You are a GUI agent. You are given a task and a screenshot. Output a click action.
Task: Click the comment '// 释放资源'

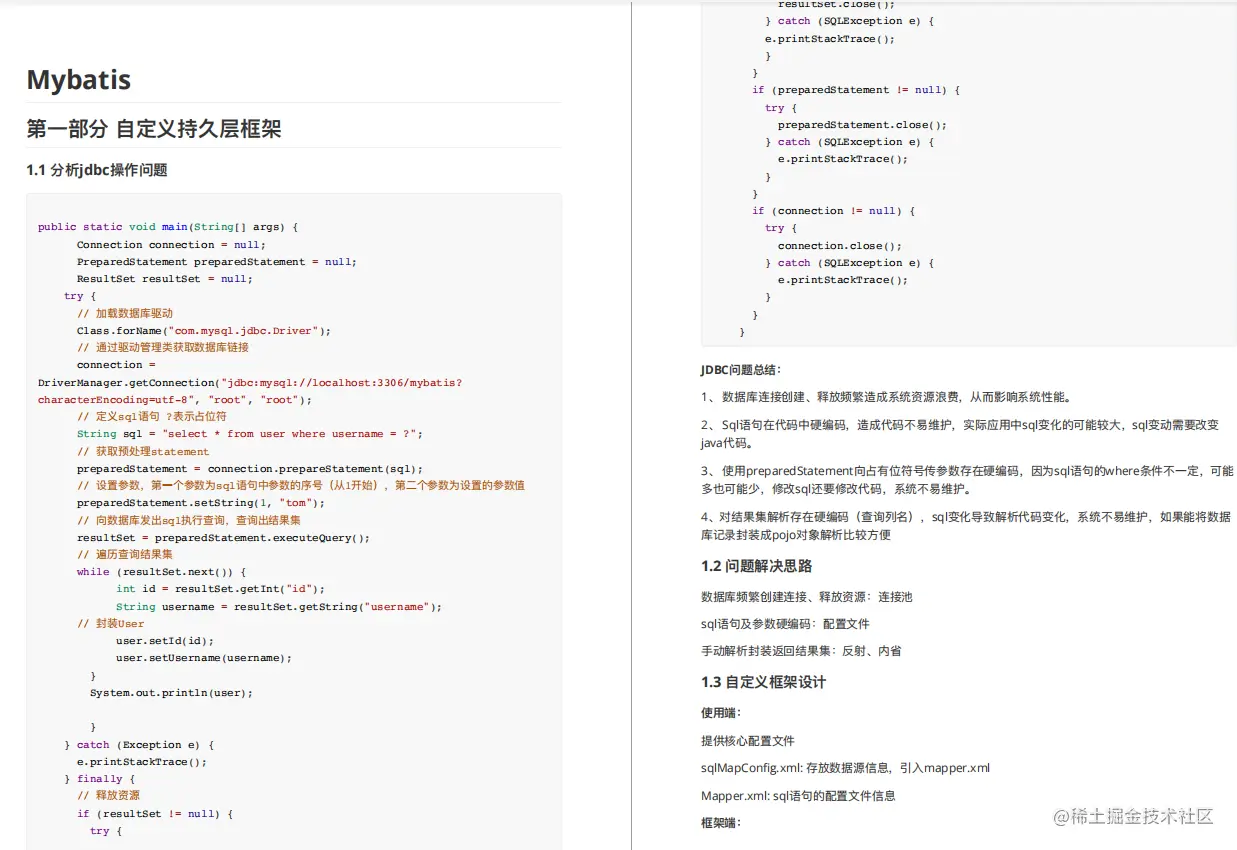coord(109,796)
